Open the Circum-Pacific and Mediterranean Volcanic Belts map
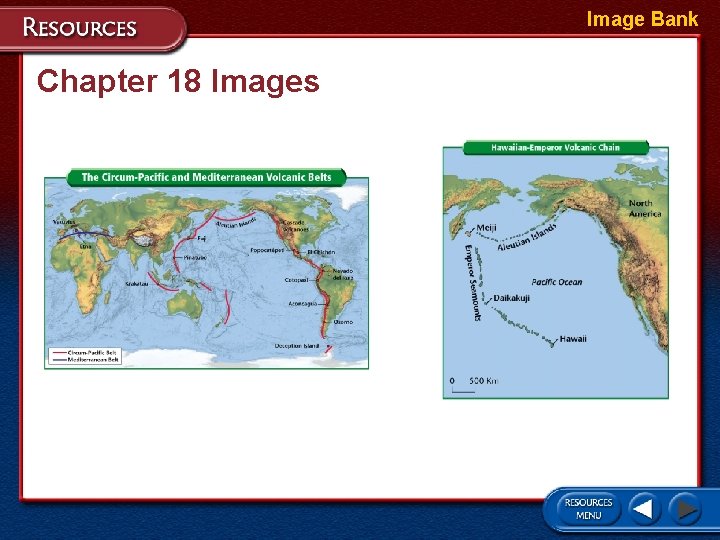Viewport: 720px width, 540px height. point(207,269)
